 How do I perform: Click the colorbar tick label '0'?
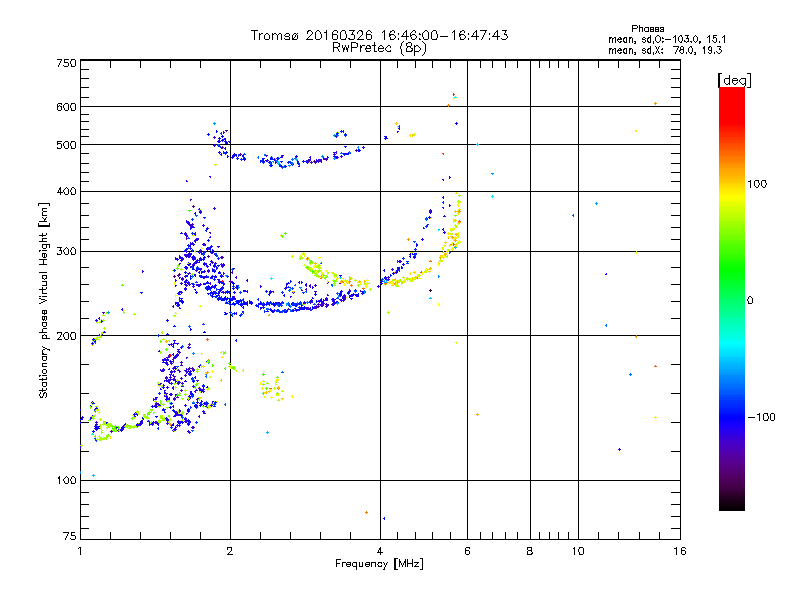tap(750, 300)
